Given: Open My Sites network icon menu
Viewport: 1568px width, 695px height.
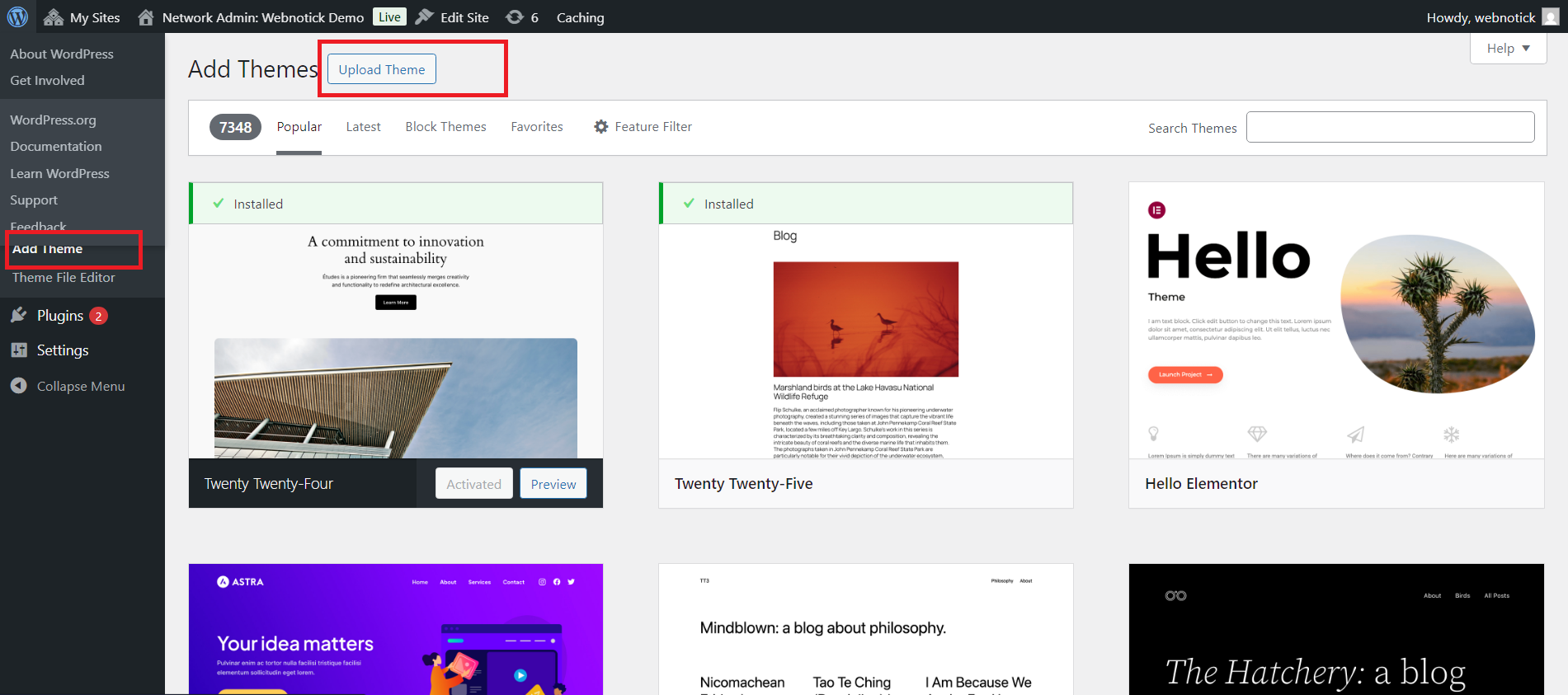Looking at the screenshot, I should click(54, 17).
